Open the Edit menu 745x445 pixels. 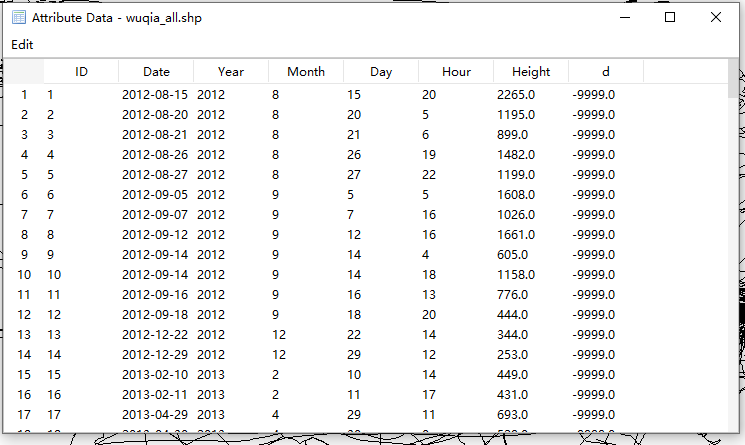[x=22, y=45]
